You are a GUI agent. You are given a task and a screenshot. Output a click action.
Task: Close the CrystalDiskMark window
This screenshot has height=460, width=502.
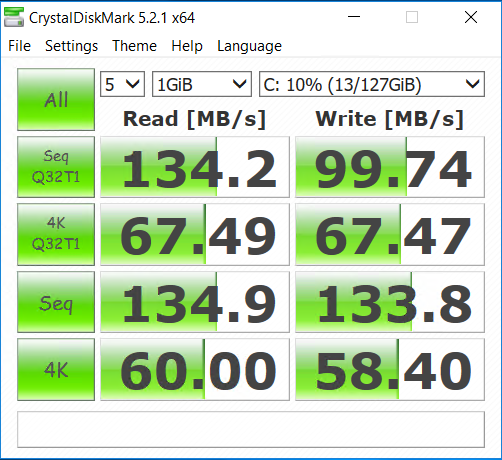pyautogui.click(x=471, y=17)
